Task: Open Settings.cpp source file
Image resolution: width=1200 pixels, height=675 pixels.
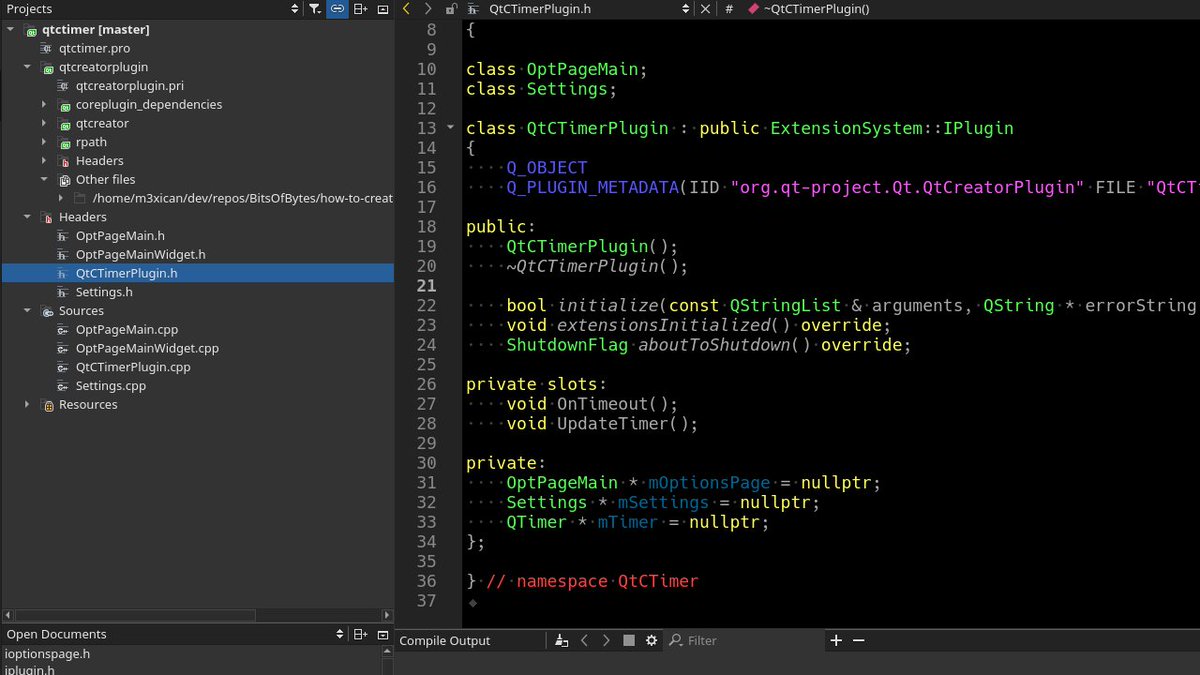Action: [111, 386]
